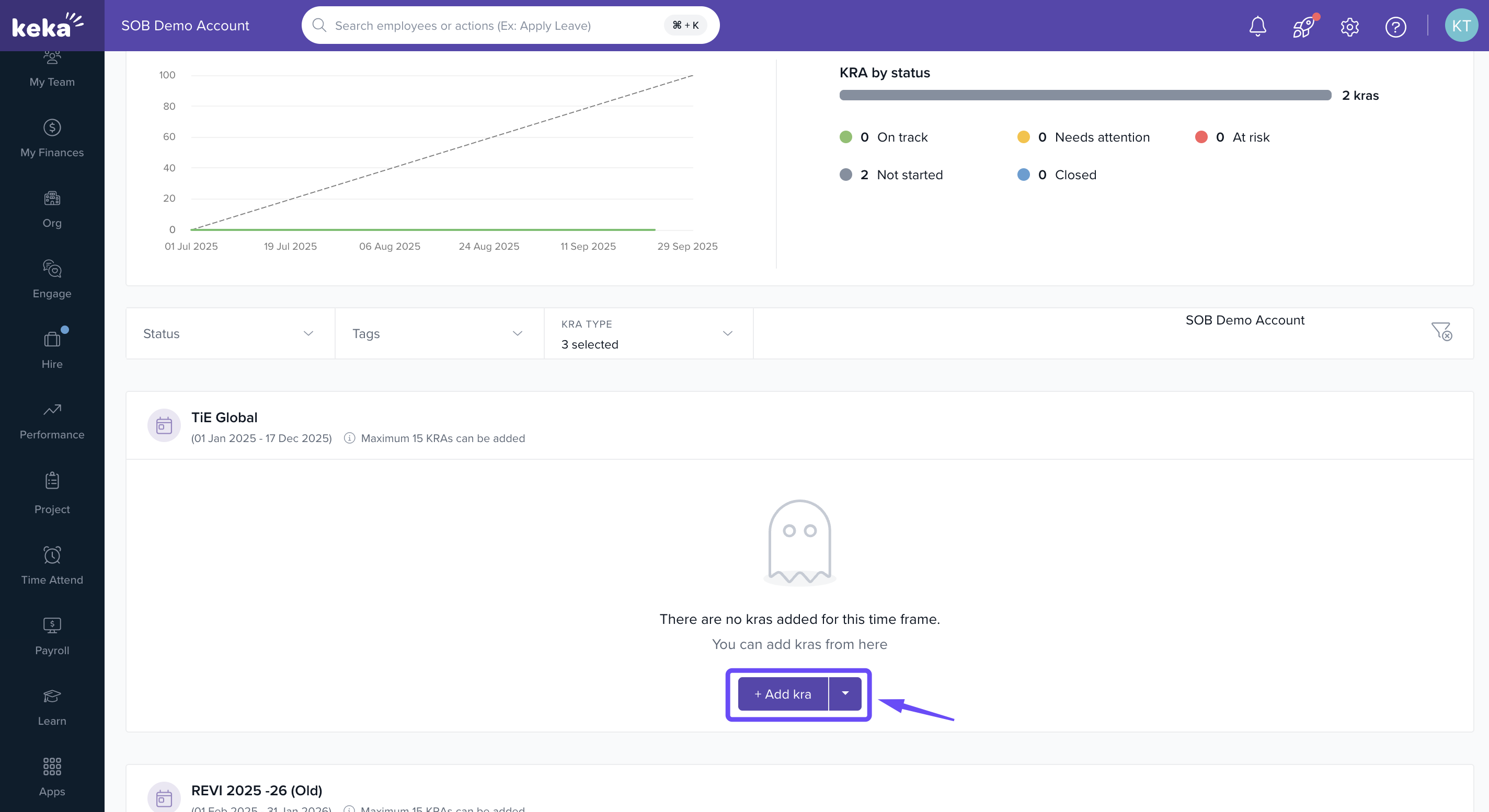Open the Apps grid icon
Viewport: 1489px width, 812px height.
(52, 767)
